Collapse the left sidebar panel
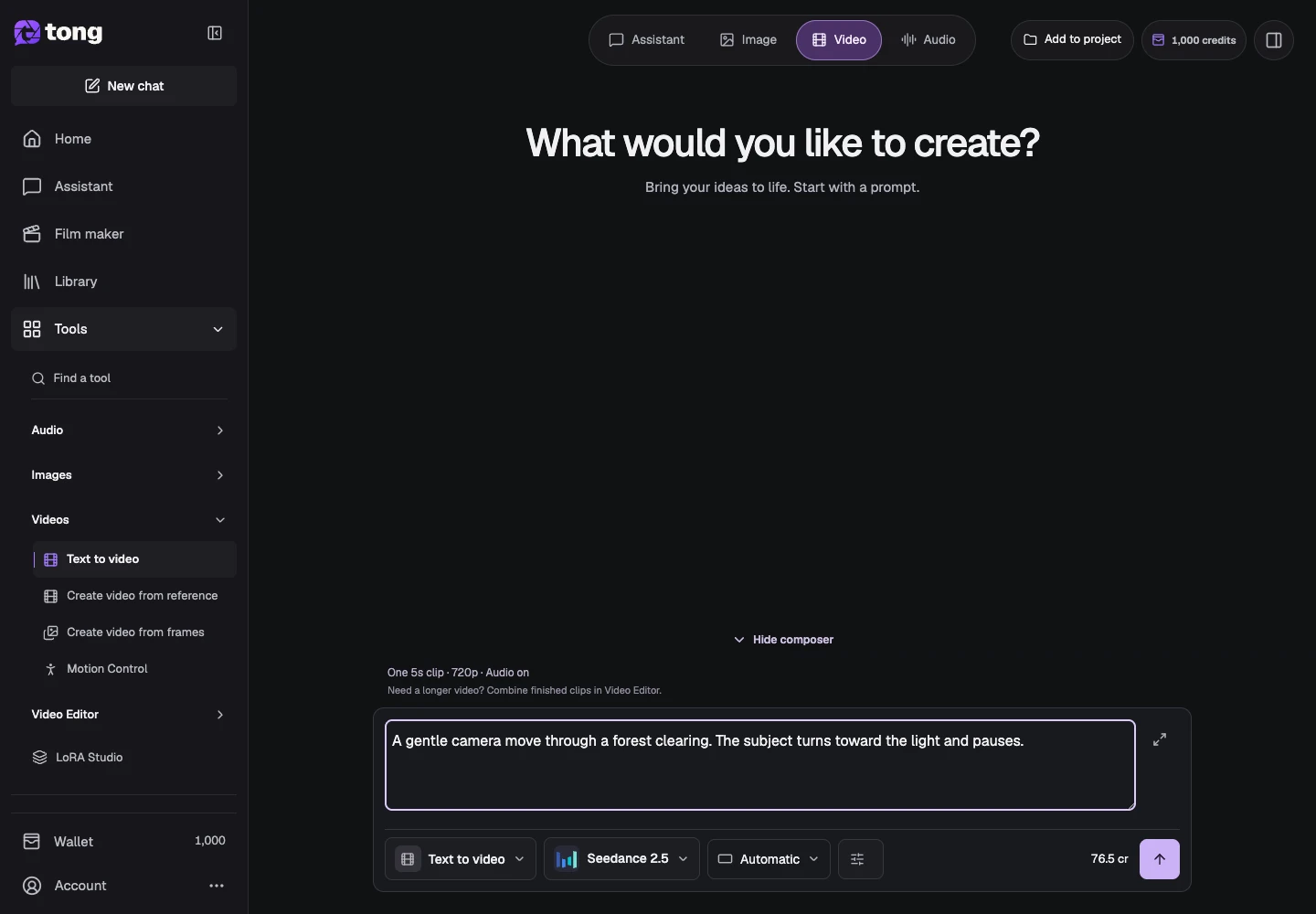Image resolution: width=1316 pixels, height=914 pixels. pyautogui.click(x=215, y=33)
